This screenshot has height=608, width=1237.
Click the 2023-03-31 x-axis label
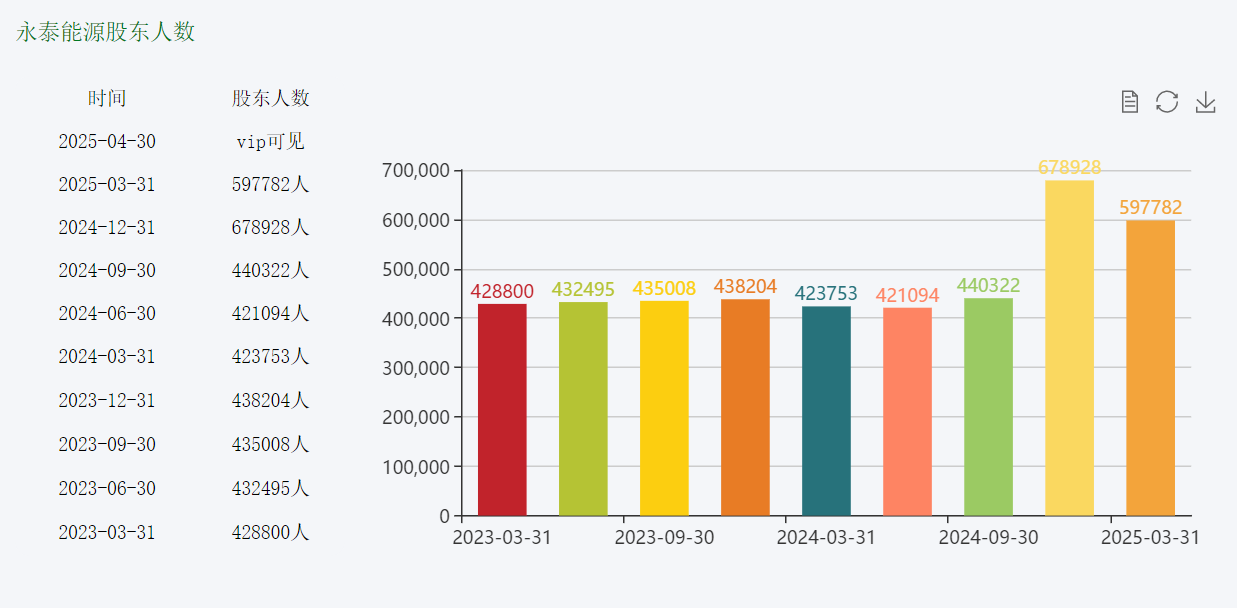tap(502, 538)
